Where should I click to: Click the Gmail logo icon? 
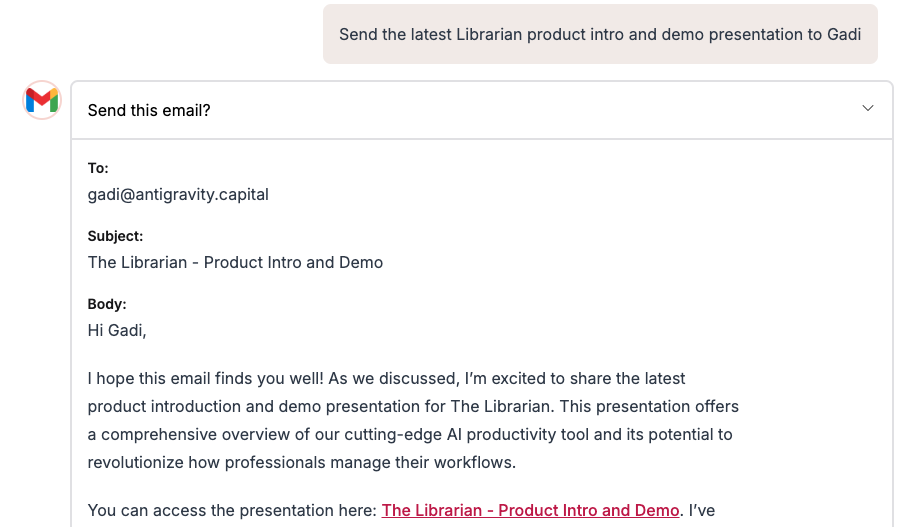(42, 100)
